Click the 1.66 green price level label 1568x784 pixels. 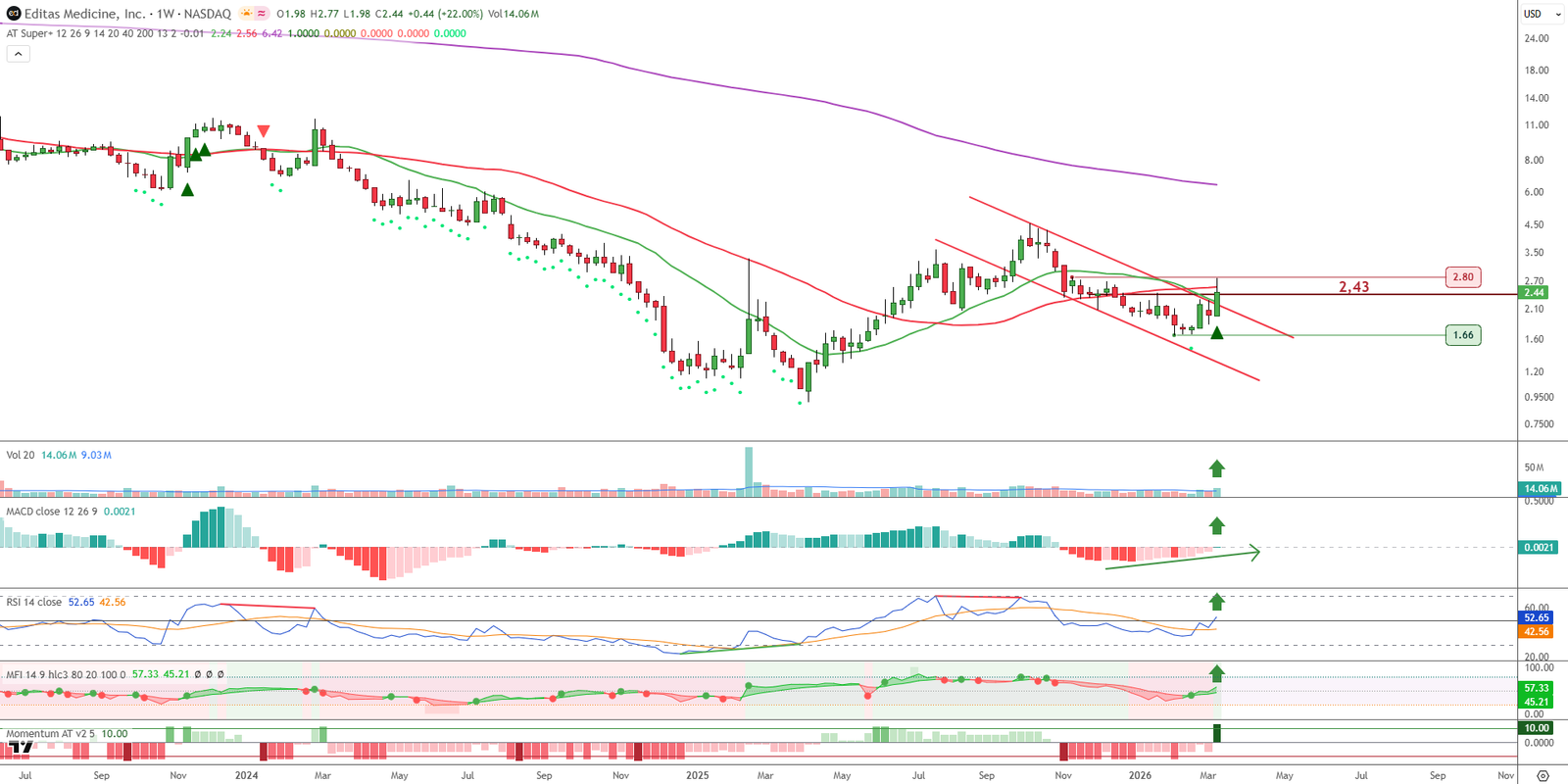coord(1462,335)
